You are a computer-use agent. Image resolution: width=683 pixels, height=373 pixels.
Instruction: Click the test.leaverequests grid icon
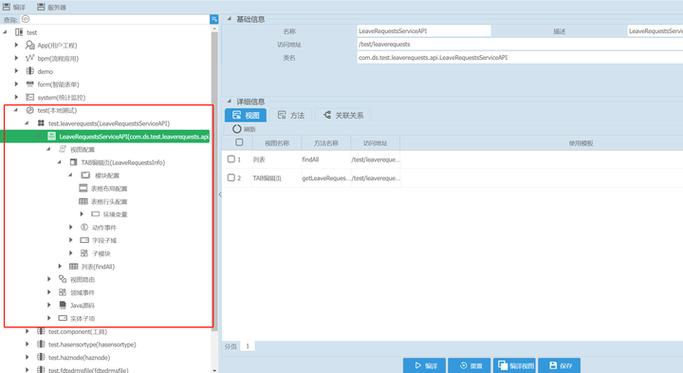click(41, 123)
